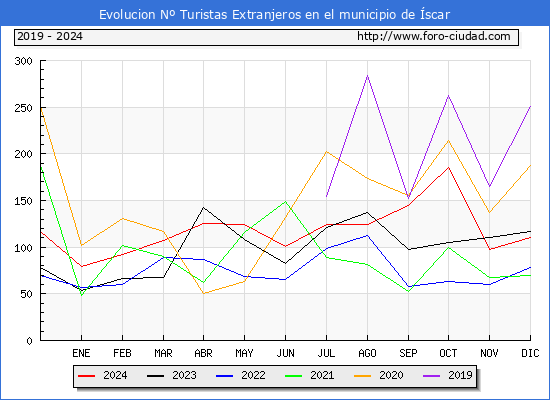Select the 2019 legend label
Image resolution: width=550 pixels, height=400 pixels.
tap(460, 375)
